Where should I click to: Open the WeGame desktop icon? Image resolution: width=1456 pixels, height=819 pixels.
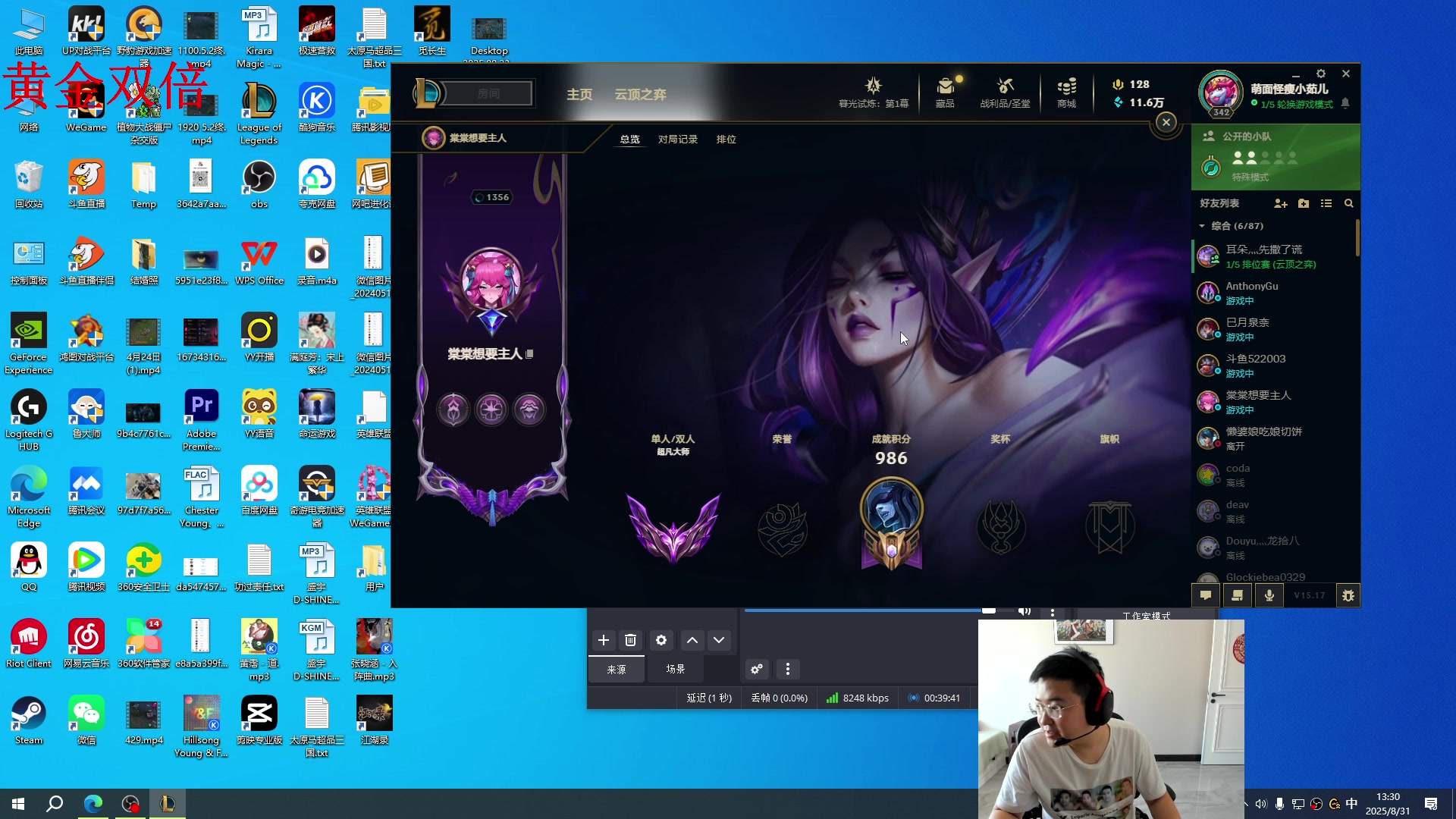[86, 108]
